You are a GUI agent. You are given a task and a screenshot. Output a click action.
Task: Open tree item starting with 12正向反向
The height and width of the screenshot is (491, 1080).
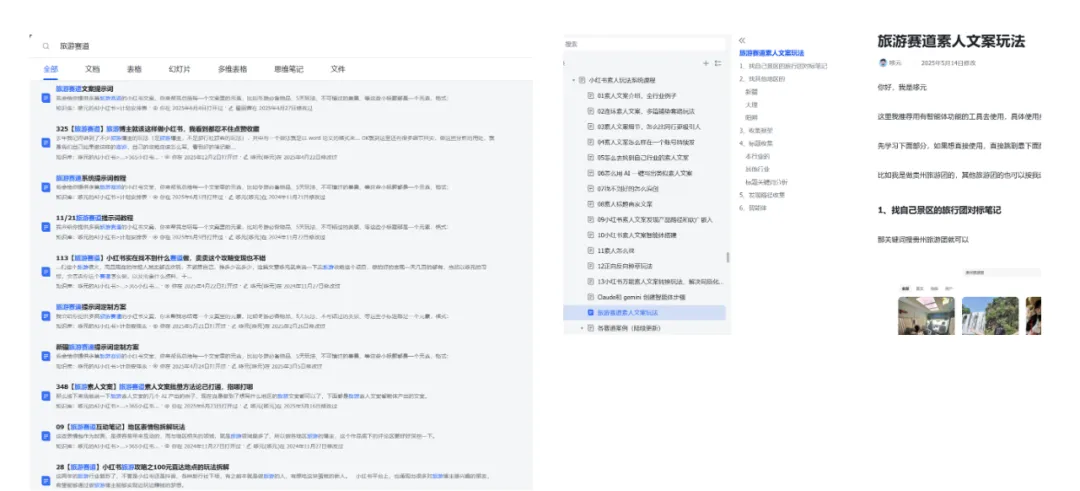pos(626,266)
